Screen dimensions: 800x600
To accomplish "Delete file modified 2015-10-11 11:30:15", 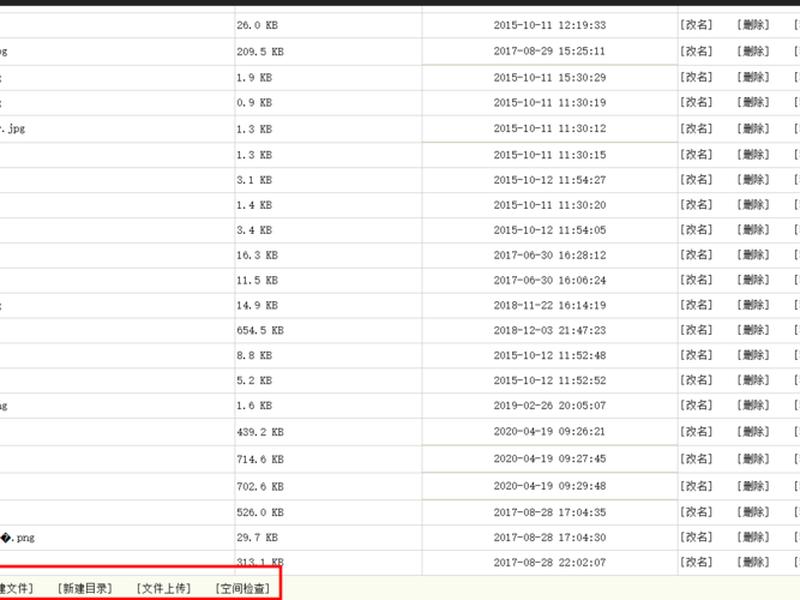I will click(x=753, y=154).
